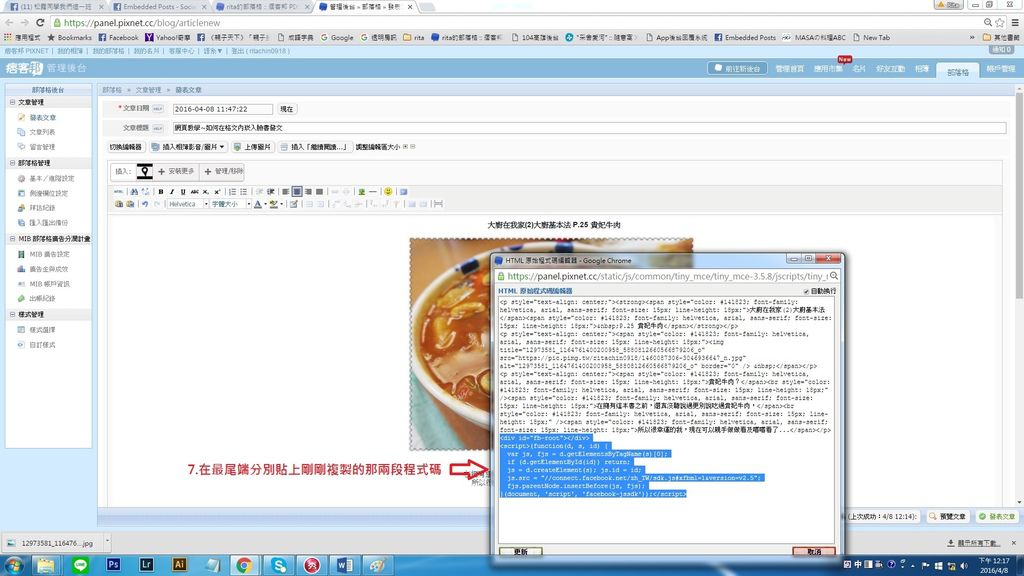Align text left in the editor
The image size is (1024, 576).
pyautogui.click(x=285, y=191)
